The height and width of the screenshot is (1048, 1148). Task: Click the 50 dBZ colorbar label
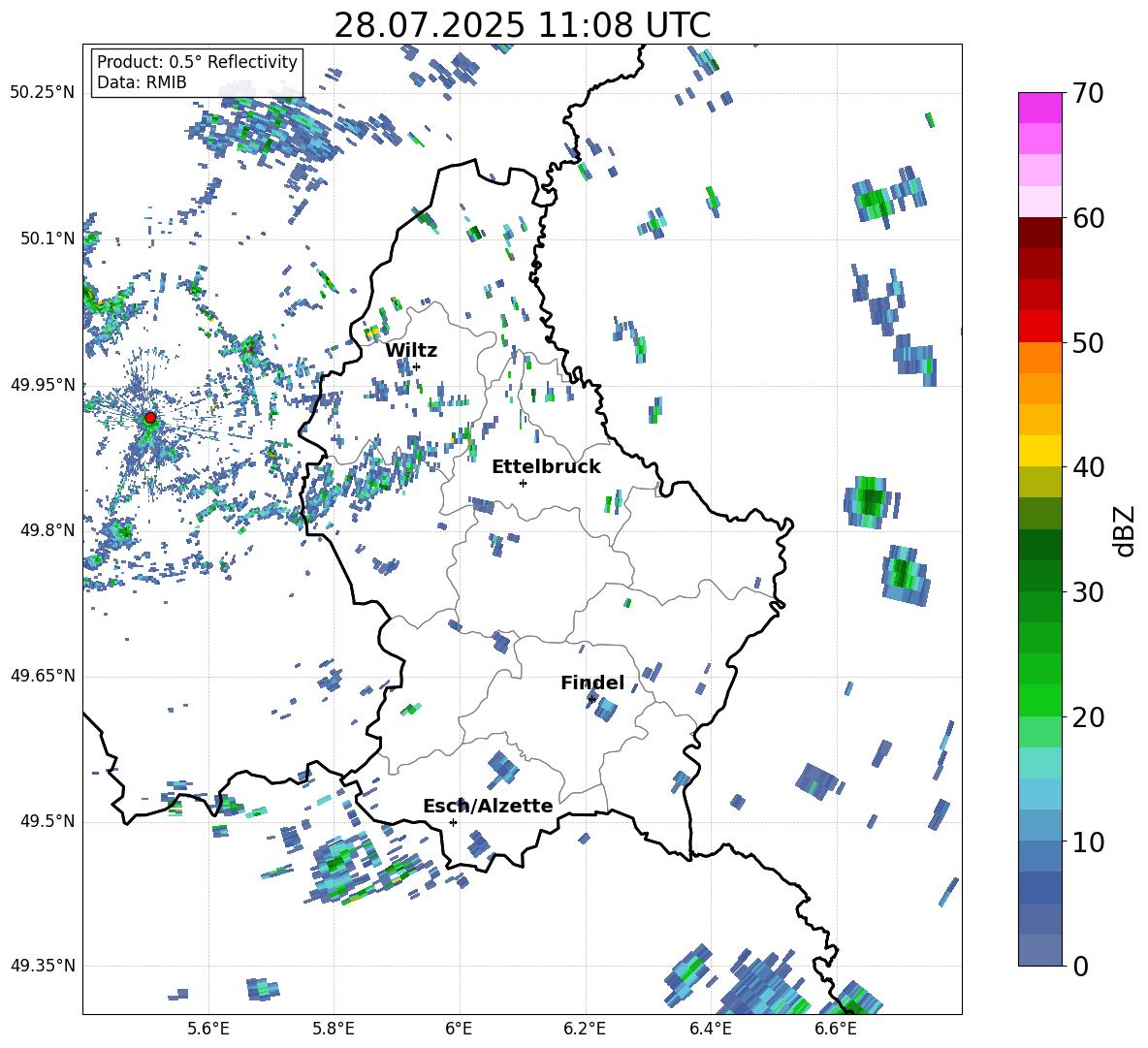pyautogui.click(x=1088, y=343)
